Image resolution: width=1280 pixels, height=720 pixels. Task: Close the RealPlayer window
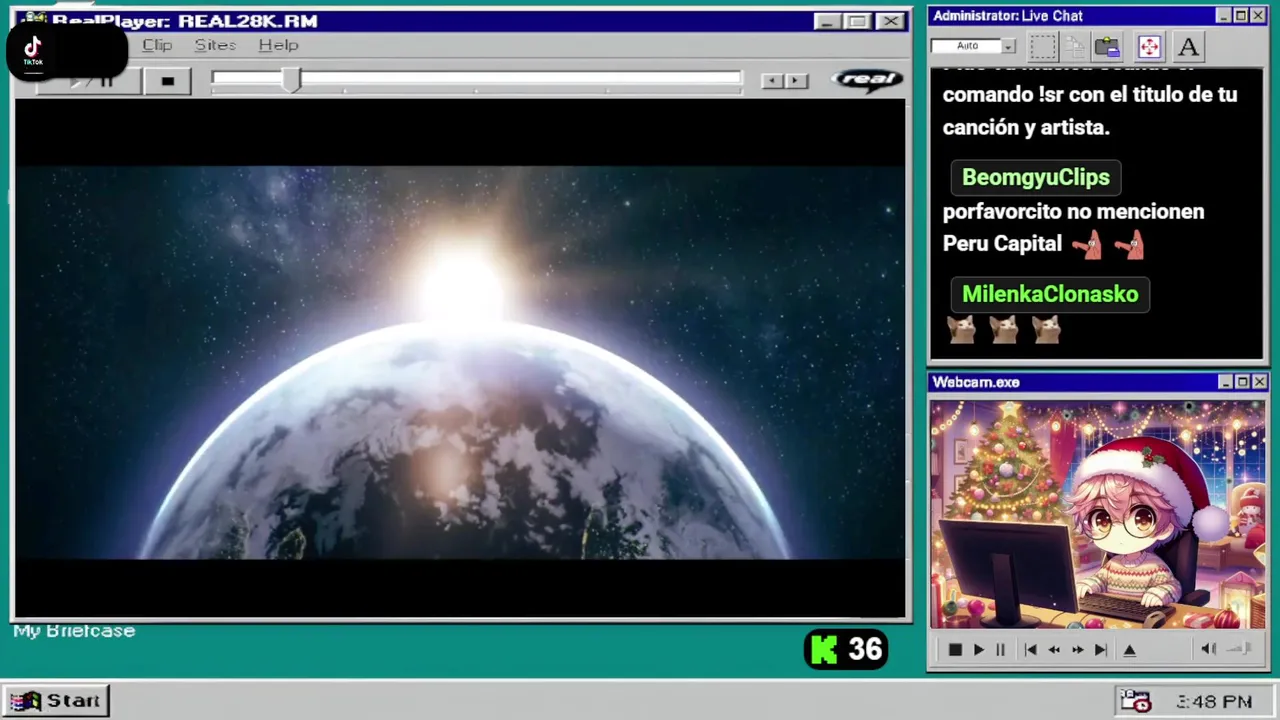click(x=890, y=21)
